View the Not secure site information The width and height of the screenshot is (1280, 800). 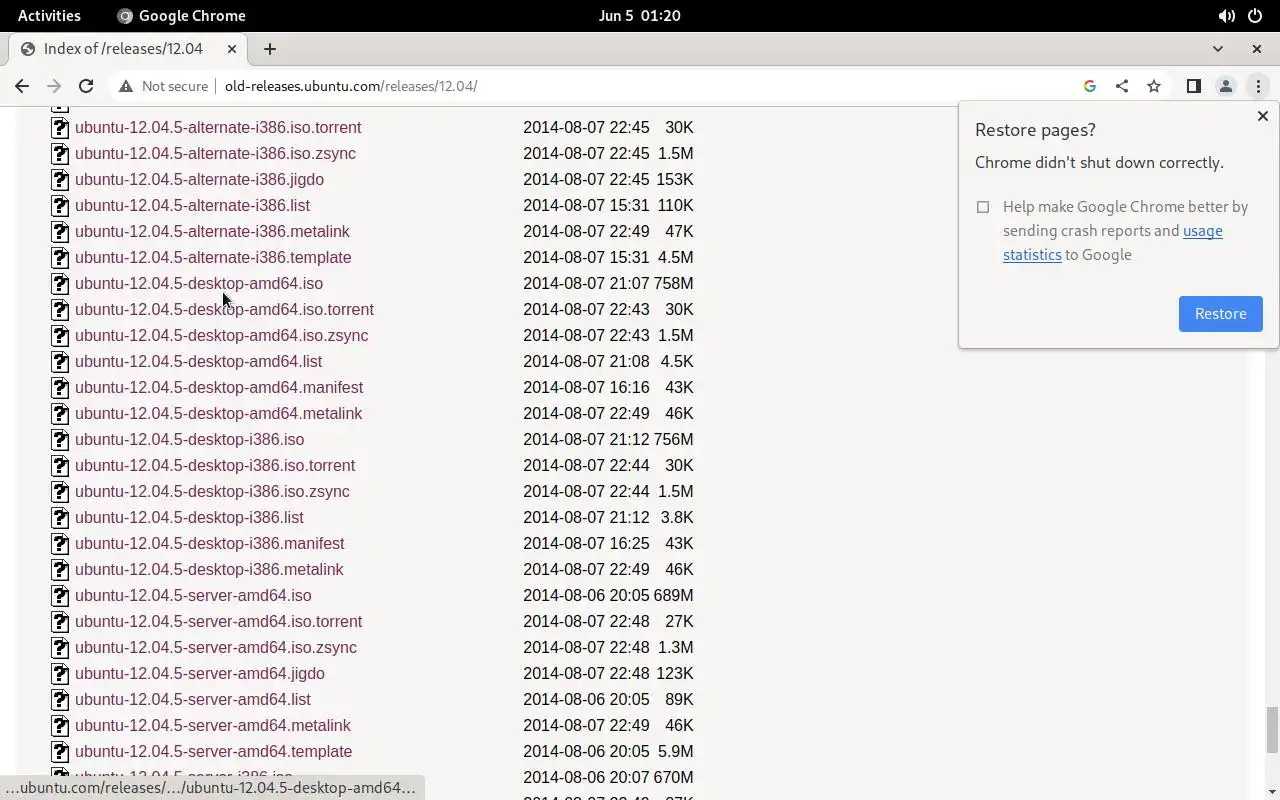tap(163, 86)
